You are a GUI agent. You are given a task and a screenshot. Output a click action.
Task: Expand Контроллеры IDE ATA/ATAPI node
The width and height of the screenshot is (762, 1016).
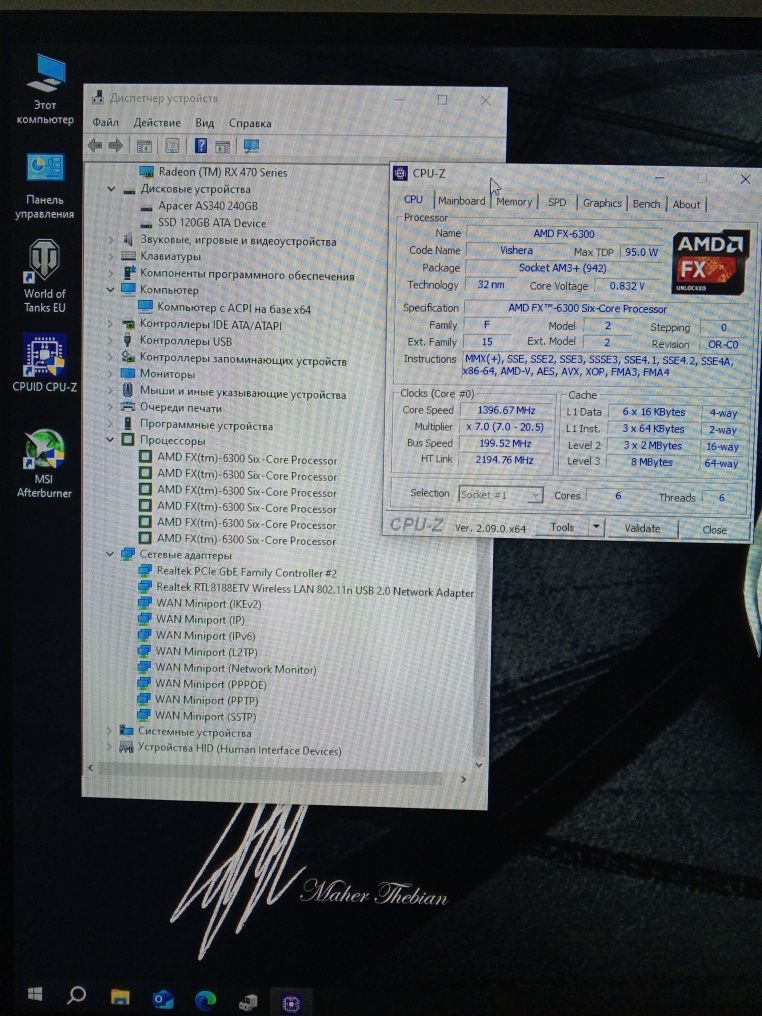pos(110,323)
